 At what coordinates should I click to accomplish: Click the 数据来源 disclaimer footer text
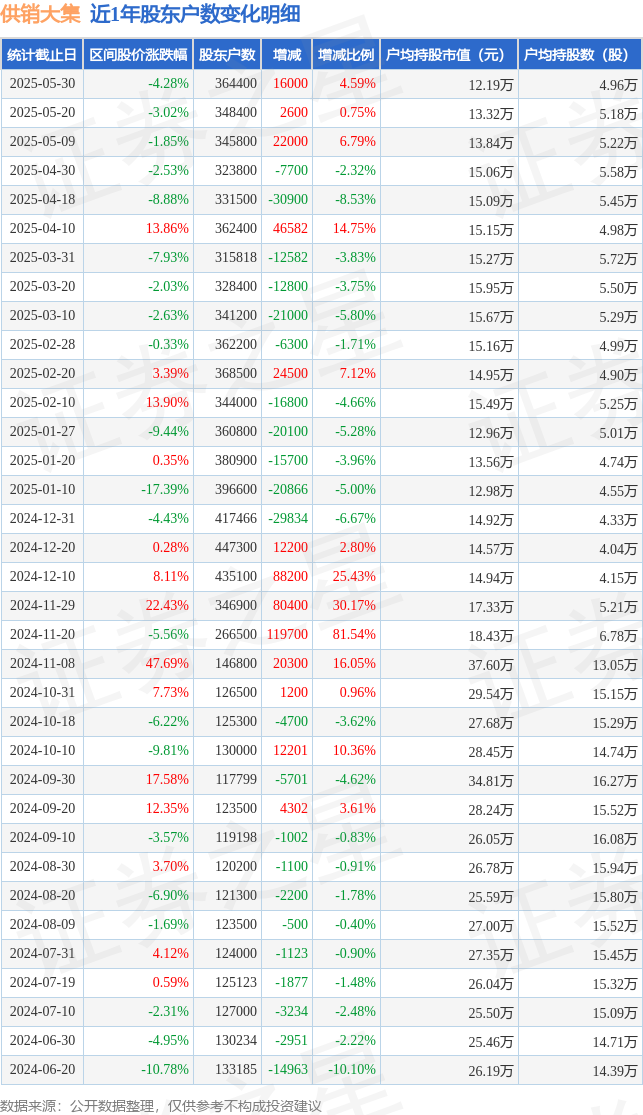161,1106
